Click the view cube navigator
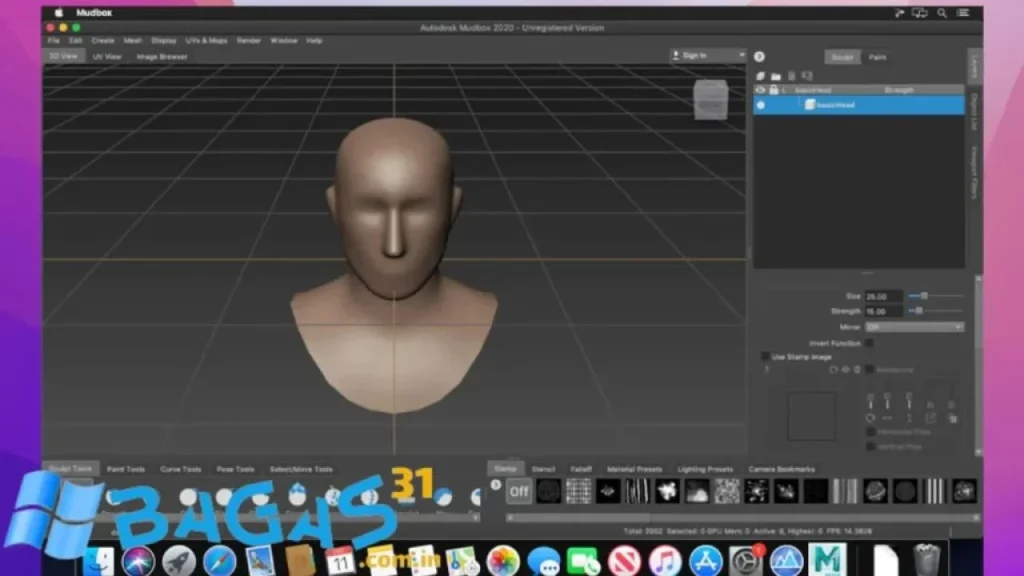This screenshot has height=576, width=1024. pyautogui.click(x=711, y=100)
